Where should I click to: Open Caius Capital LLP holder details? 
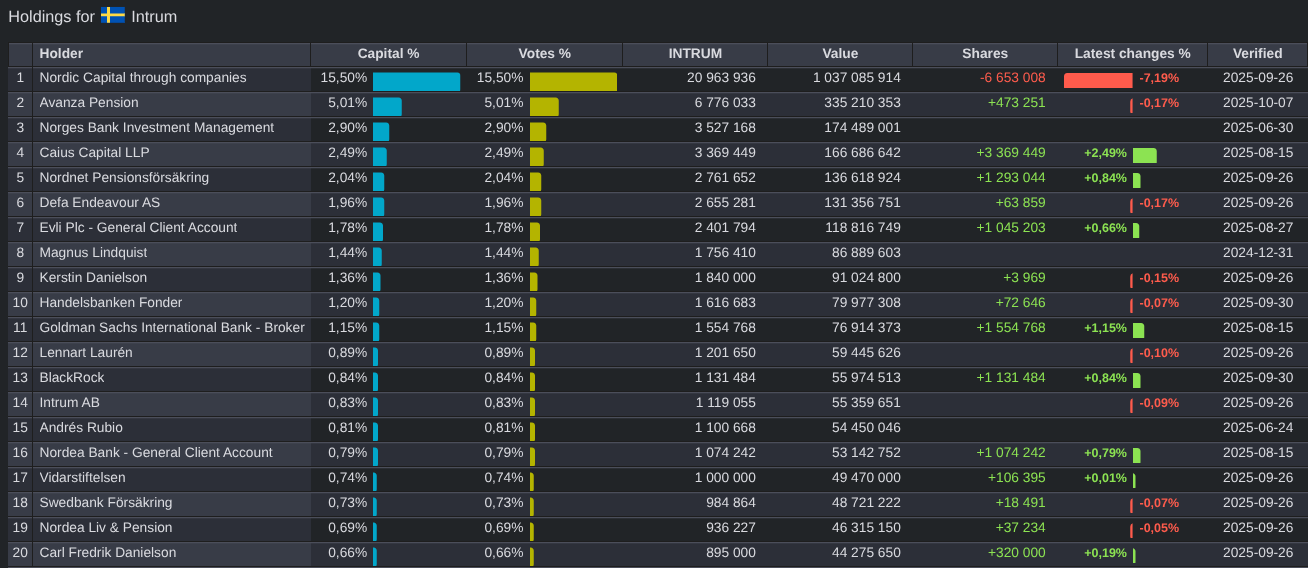[x=94, y=153]
